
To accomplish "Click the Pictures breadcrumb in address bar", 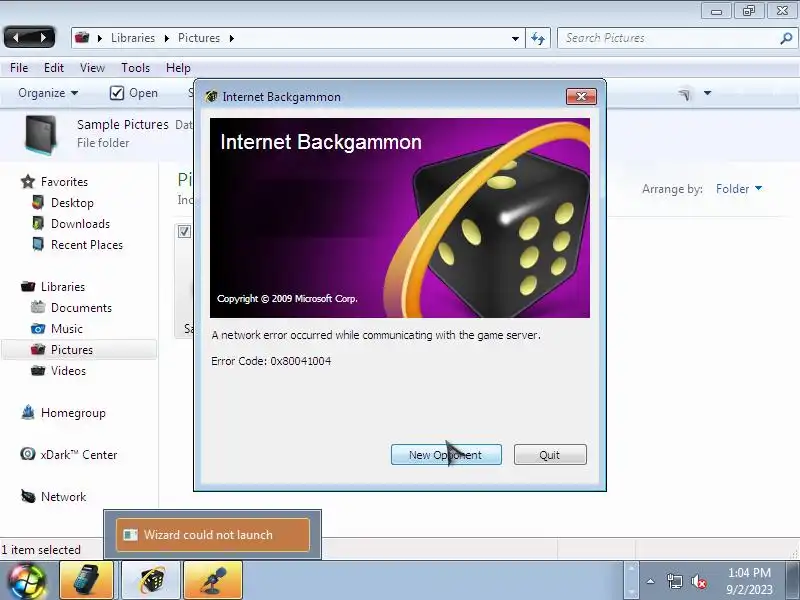I will [x=199, y=38].
